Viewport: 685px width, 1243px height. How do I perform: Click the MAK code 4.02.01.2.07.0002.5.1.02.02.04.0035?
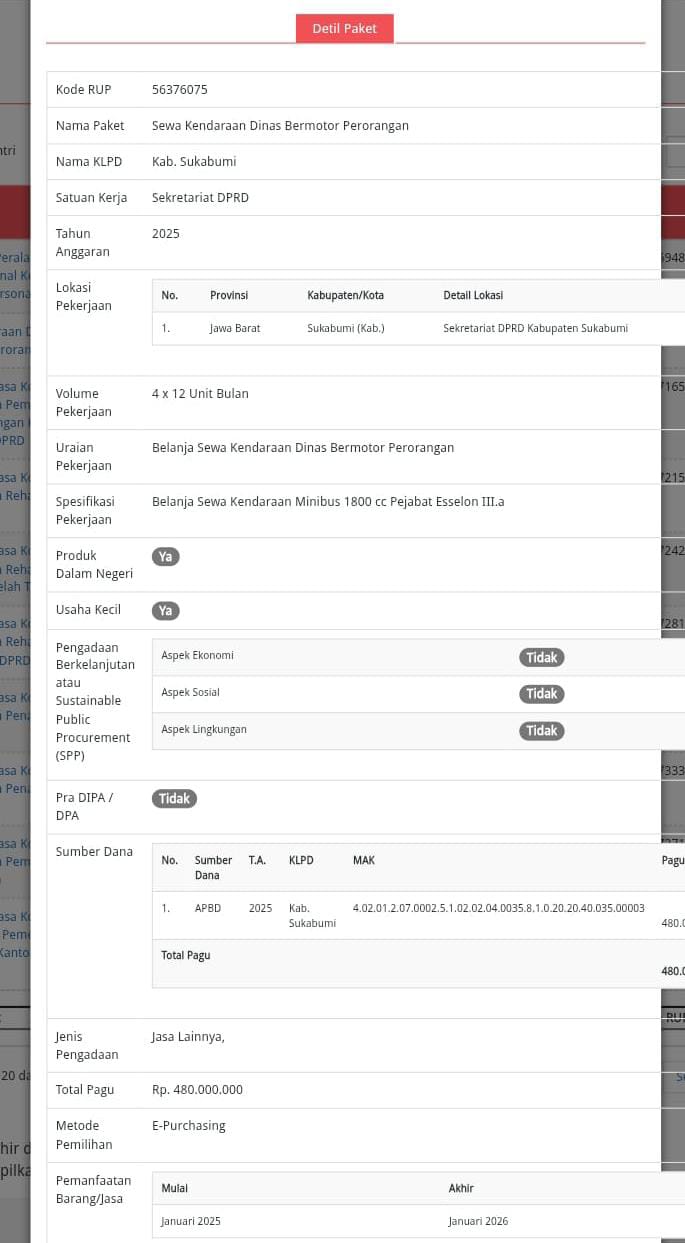[499, 908]
